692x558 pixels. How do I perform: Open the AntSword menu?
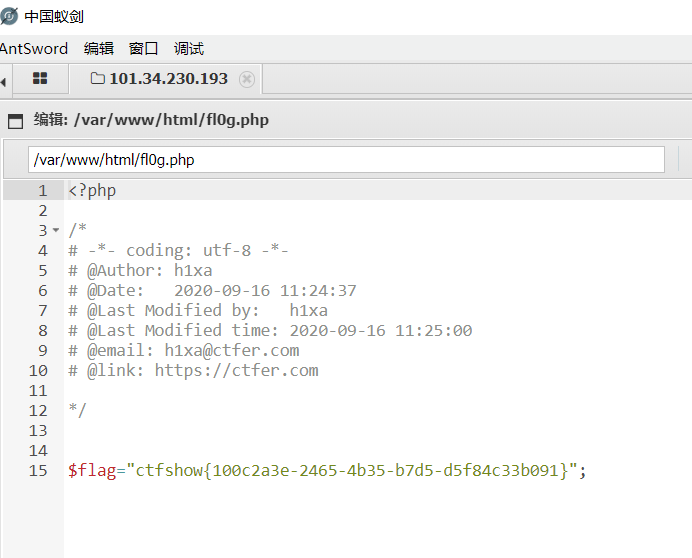pos(34,48)
